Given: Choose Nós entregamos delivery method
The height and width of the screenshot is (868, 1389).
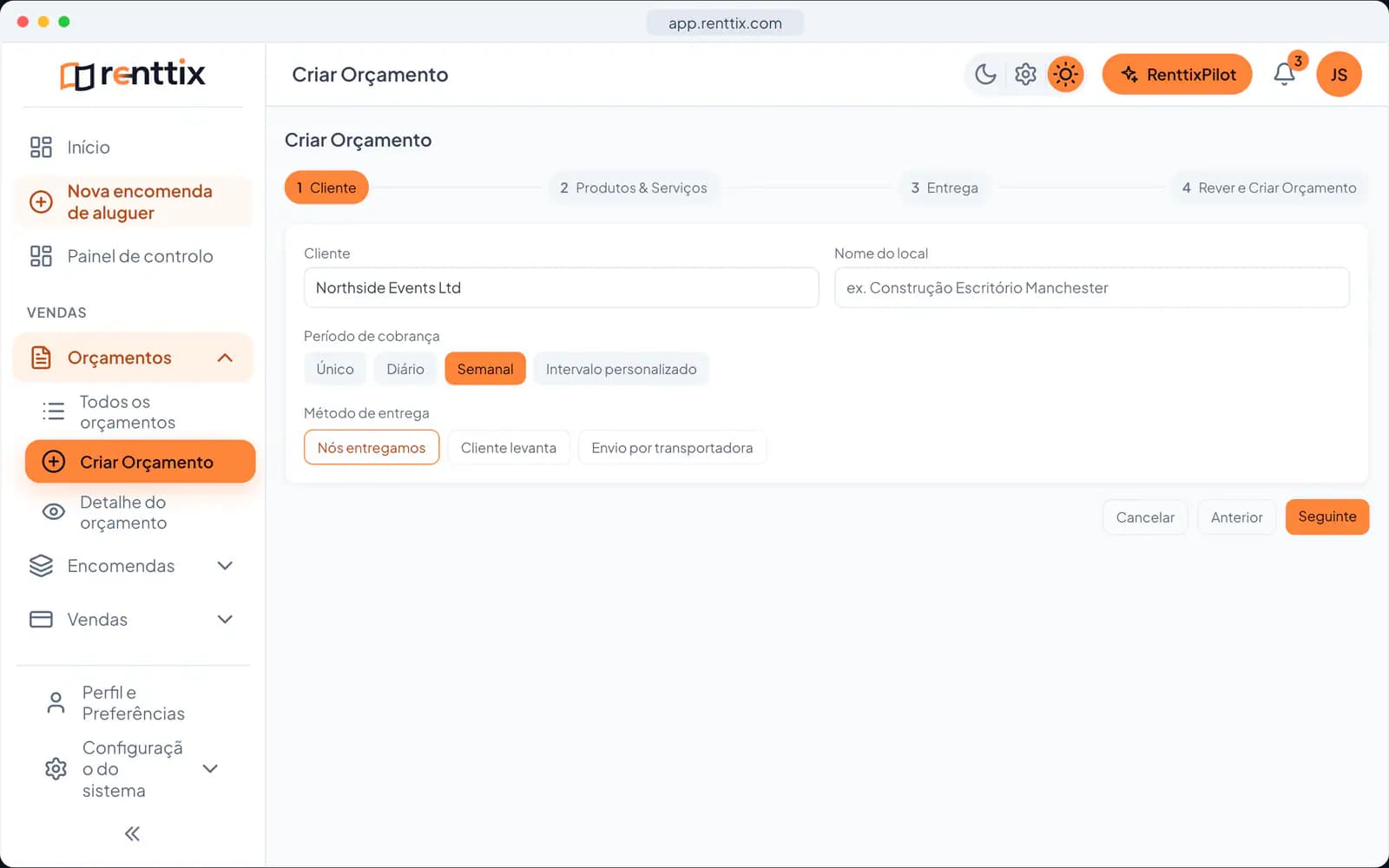Looking at the screenshot, I should (x=372, y=448).
